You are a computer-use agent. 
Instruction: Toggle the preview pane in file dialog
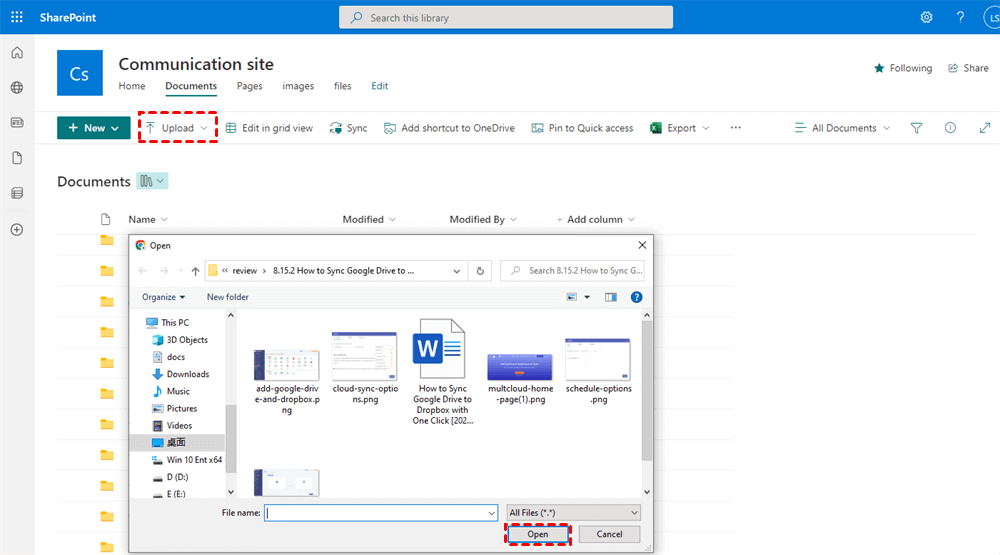611,297
